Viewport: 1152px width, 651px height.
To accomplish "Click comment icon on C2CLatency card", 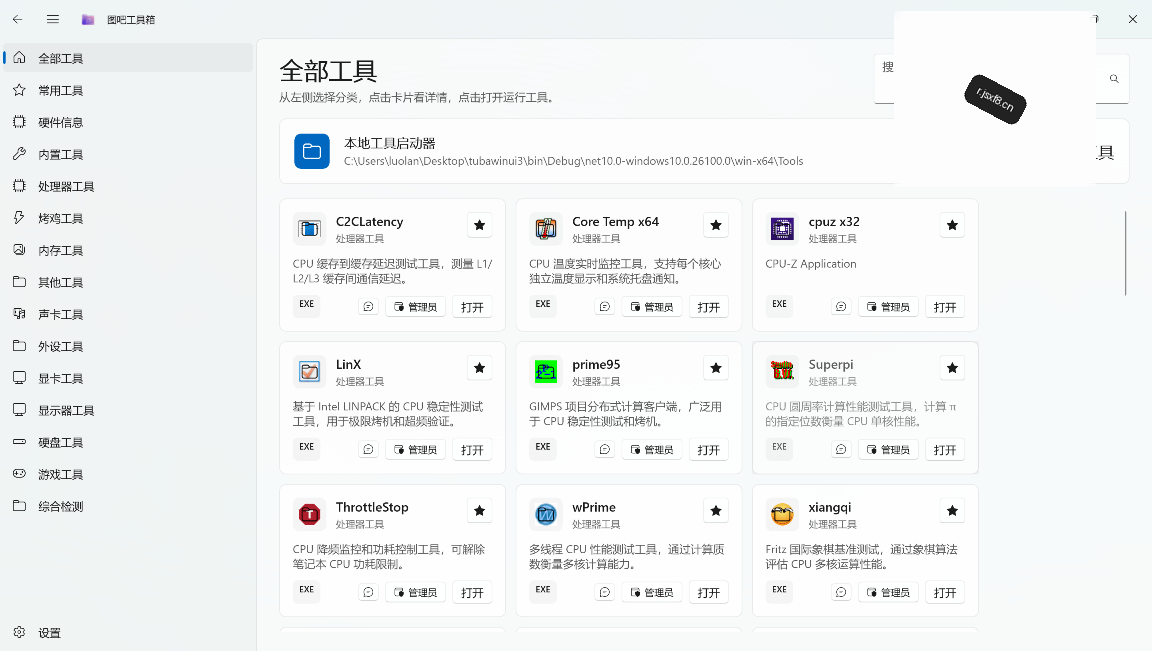I will coord(369,307).
